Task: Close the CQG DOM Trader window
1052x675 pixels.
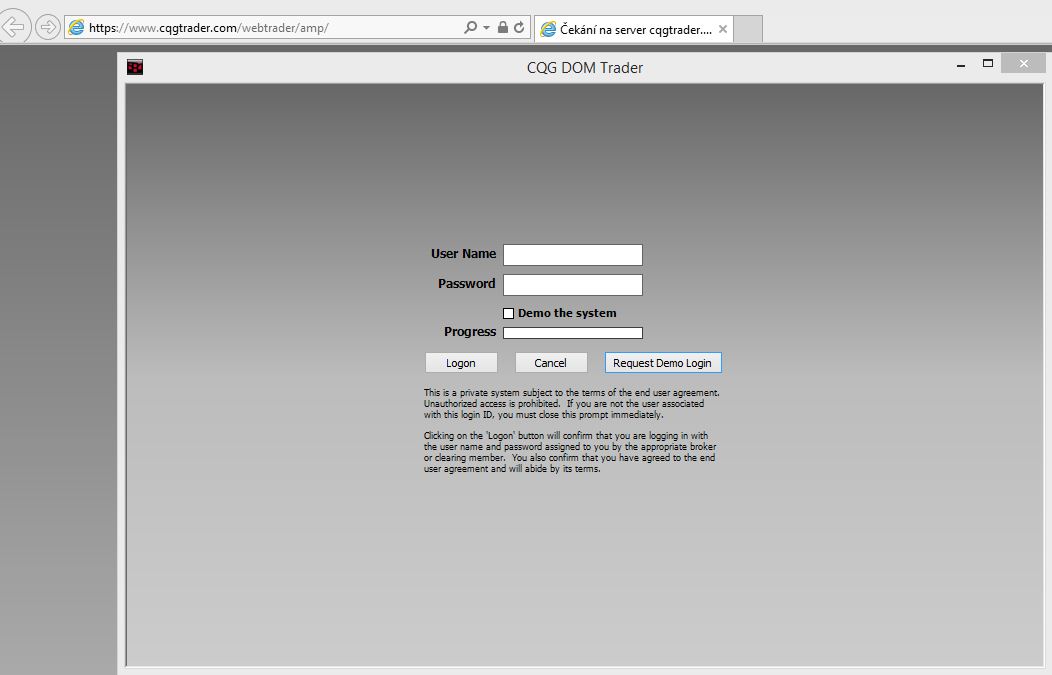Action: [x=1023, y=63]
